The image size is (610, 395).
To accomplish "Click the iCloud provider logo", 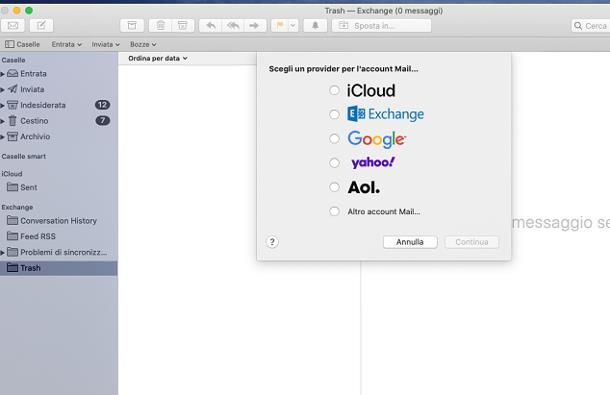I will coord(371,91).
